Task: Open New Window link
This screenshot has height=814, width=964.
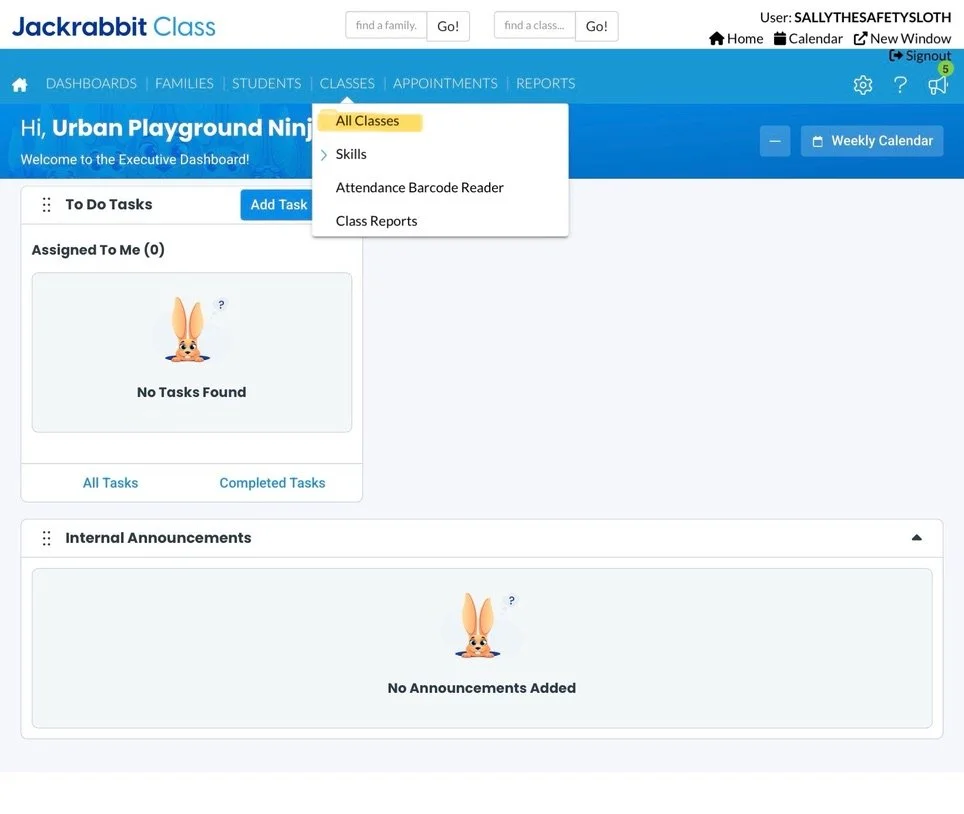Action: 902,39
